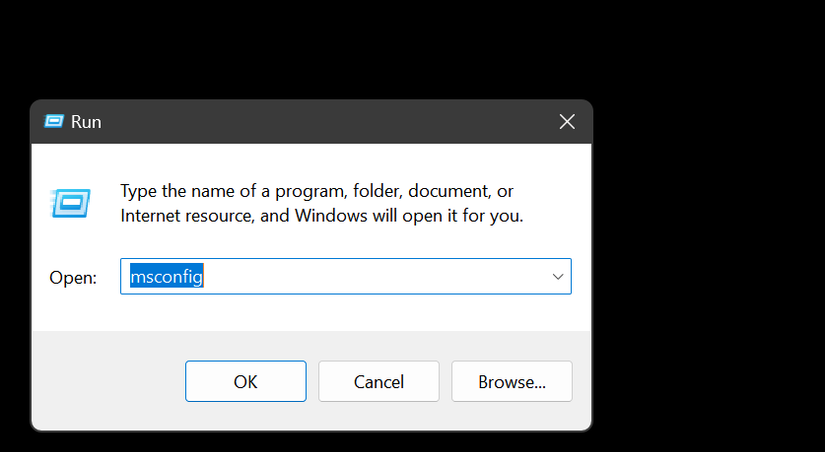This screenshot has width=825, height=452.
Task: Open the Browse... file picker
Action: tap(511, 381)
